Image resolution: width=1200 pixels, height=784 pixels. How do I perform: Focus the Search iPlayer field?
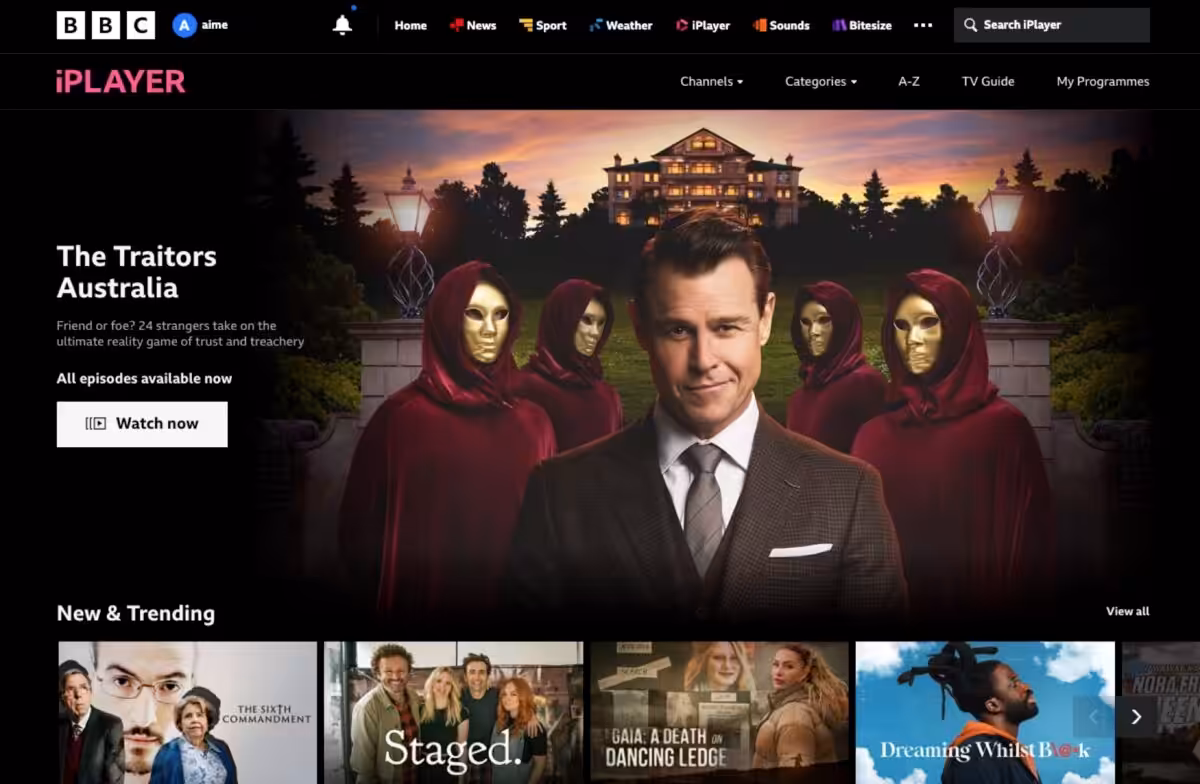(1052, 25)
